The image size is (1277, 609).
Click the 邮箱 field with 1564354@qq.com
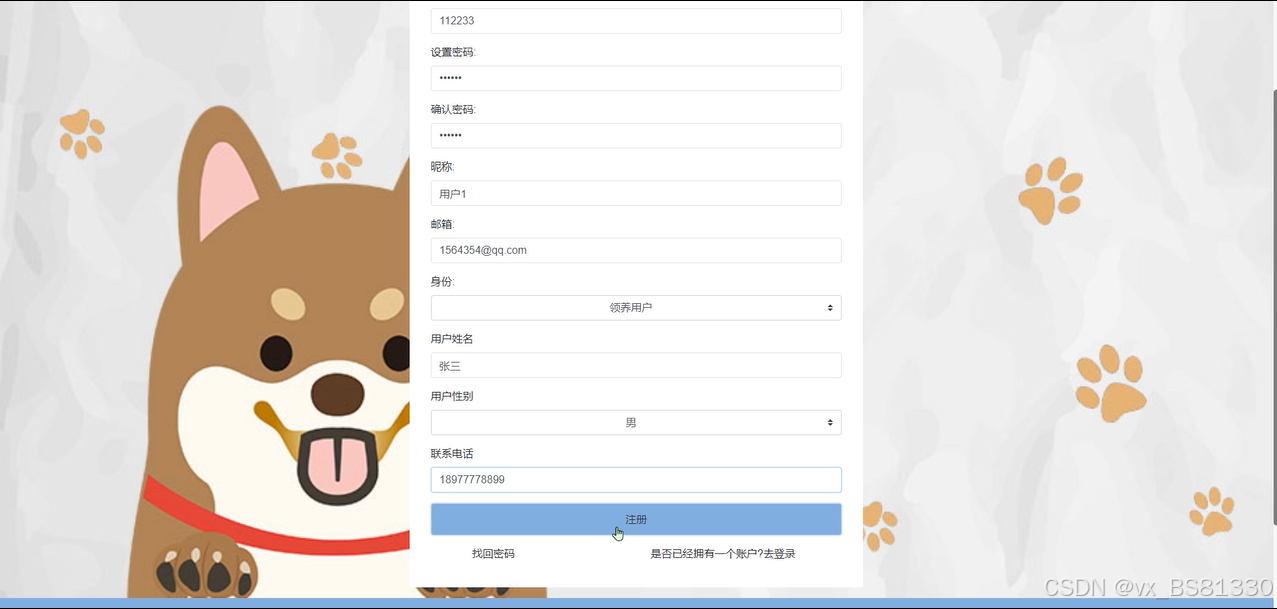[636, 250]
